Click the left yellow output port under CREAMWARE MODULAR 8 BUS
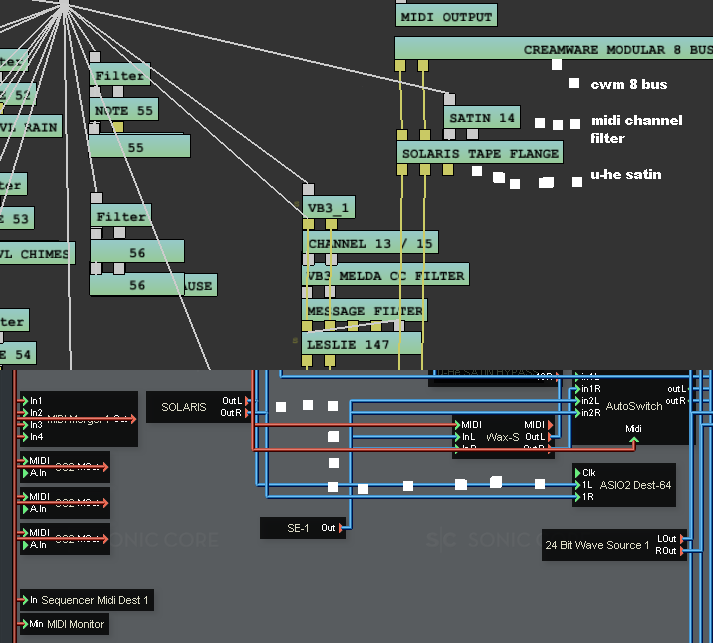 400,65
